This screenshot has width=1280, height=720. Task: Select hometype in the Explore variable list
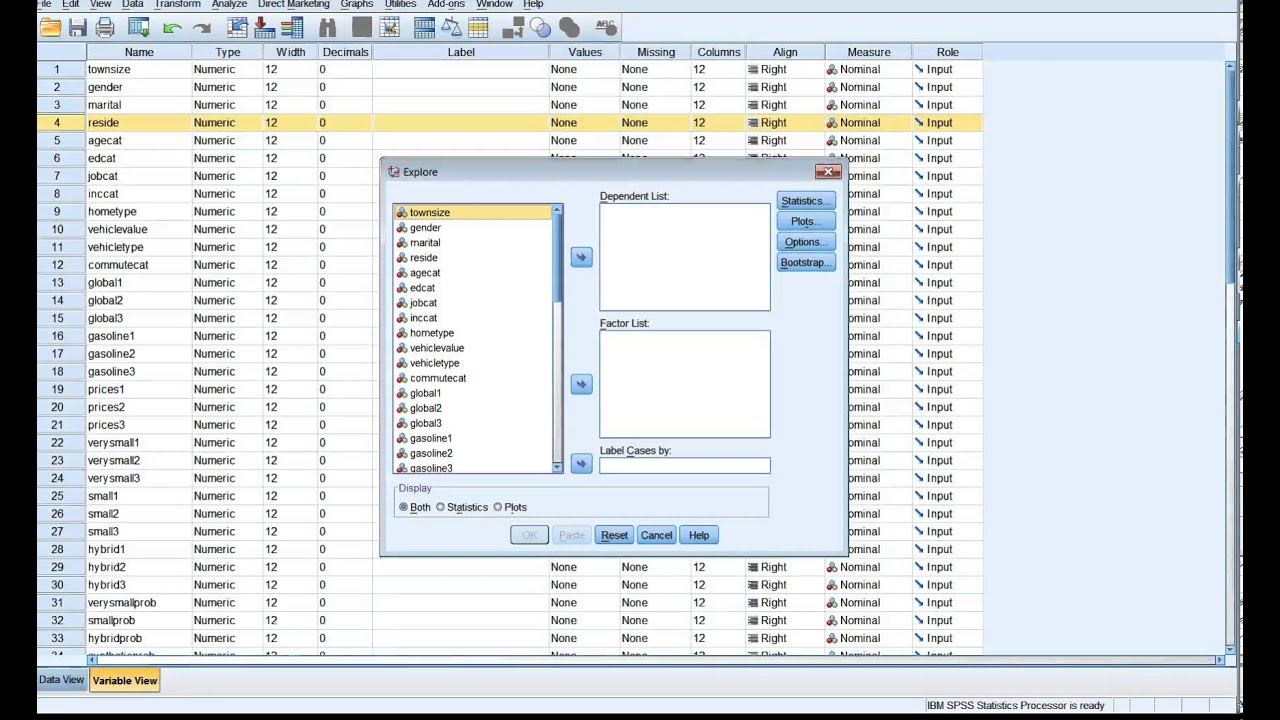tap(472, 333)
